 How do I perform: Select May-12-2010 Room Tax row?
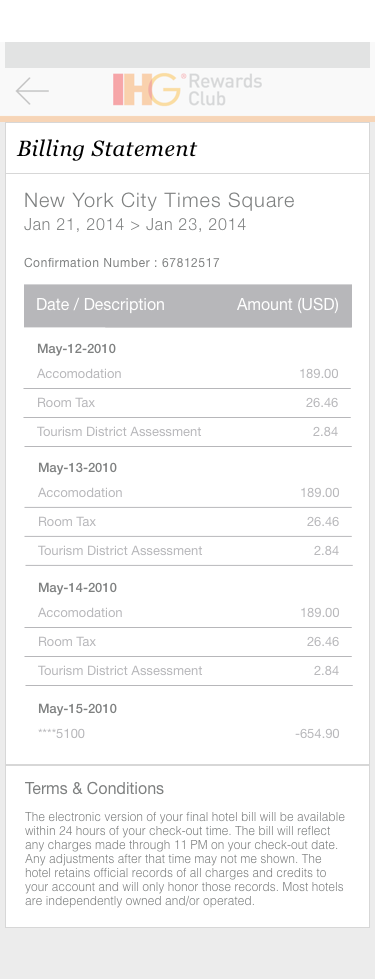pos(187,403)
